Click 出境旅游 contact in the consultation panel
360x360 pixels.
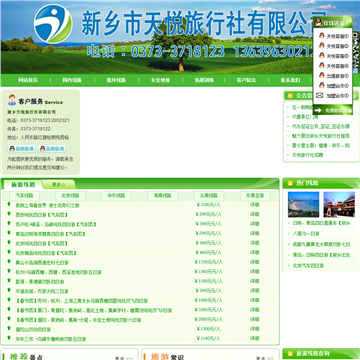(x=337, y=76)
